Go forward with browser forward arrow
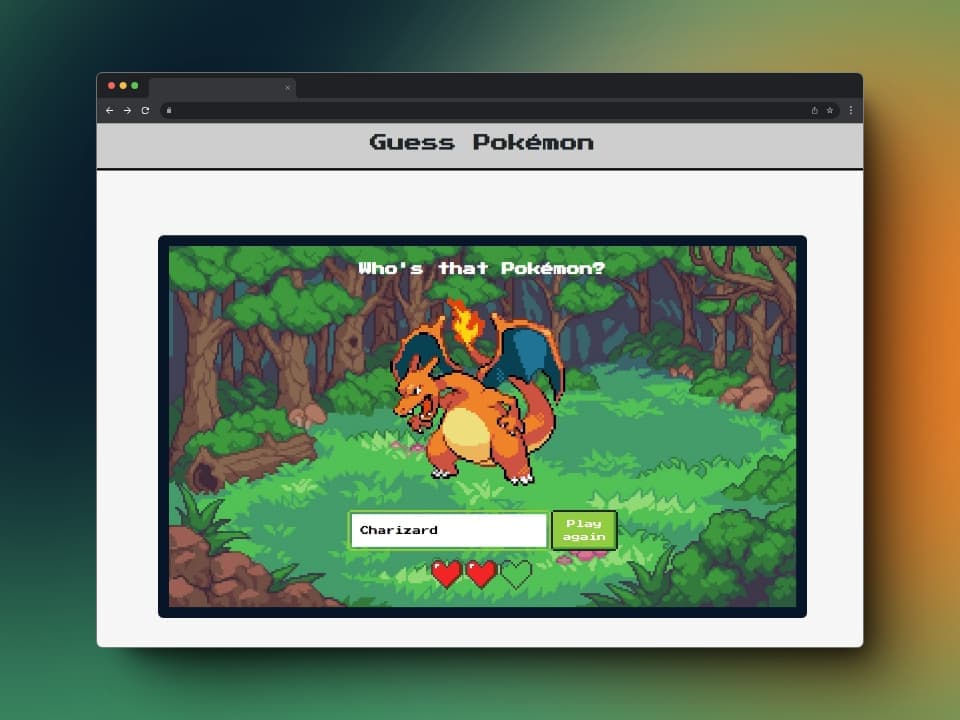Image resolution: width=960 pixels, height=720 pixels. [127, 111]
